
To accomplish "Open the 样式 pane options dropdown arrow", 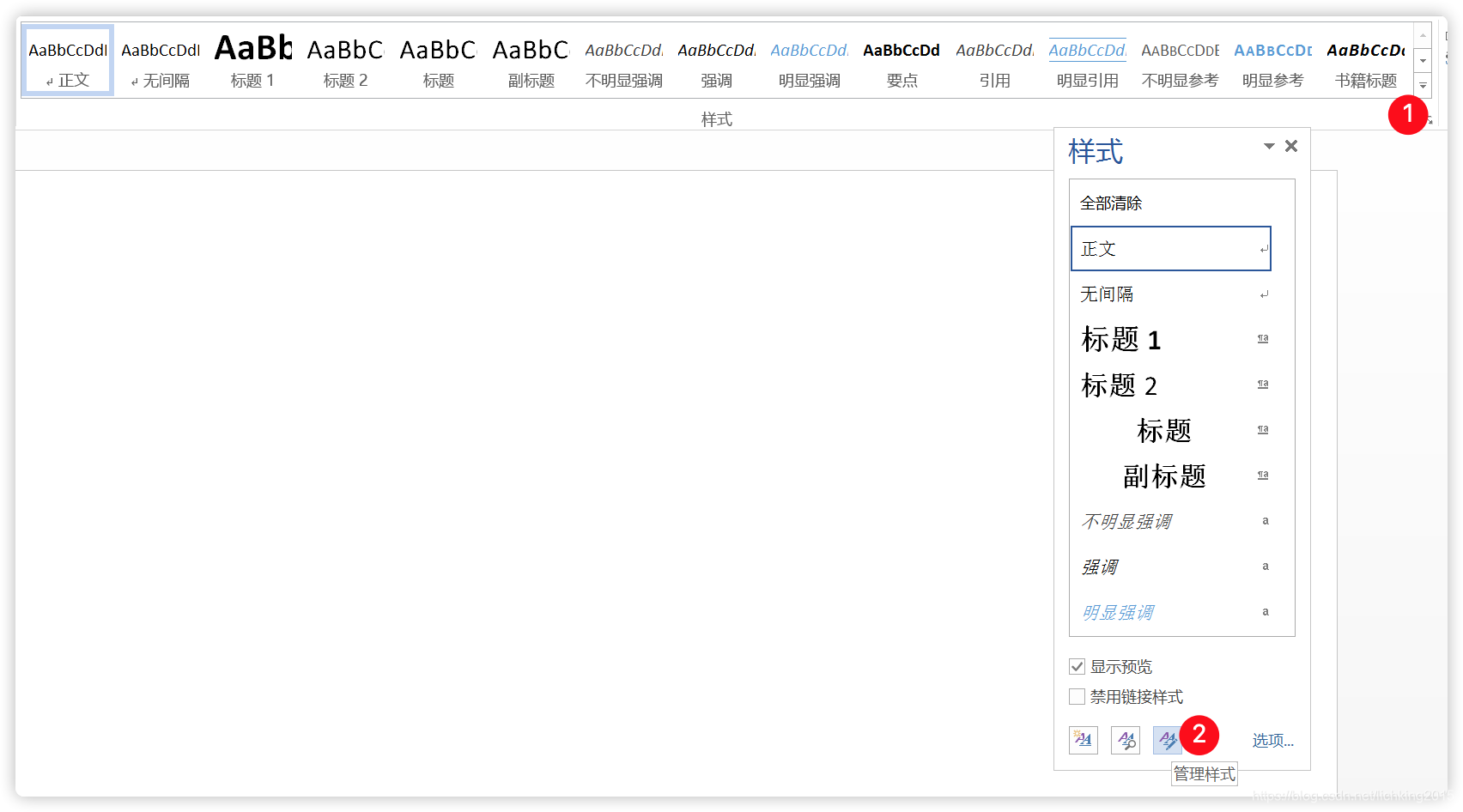I will (1269, 147).
